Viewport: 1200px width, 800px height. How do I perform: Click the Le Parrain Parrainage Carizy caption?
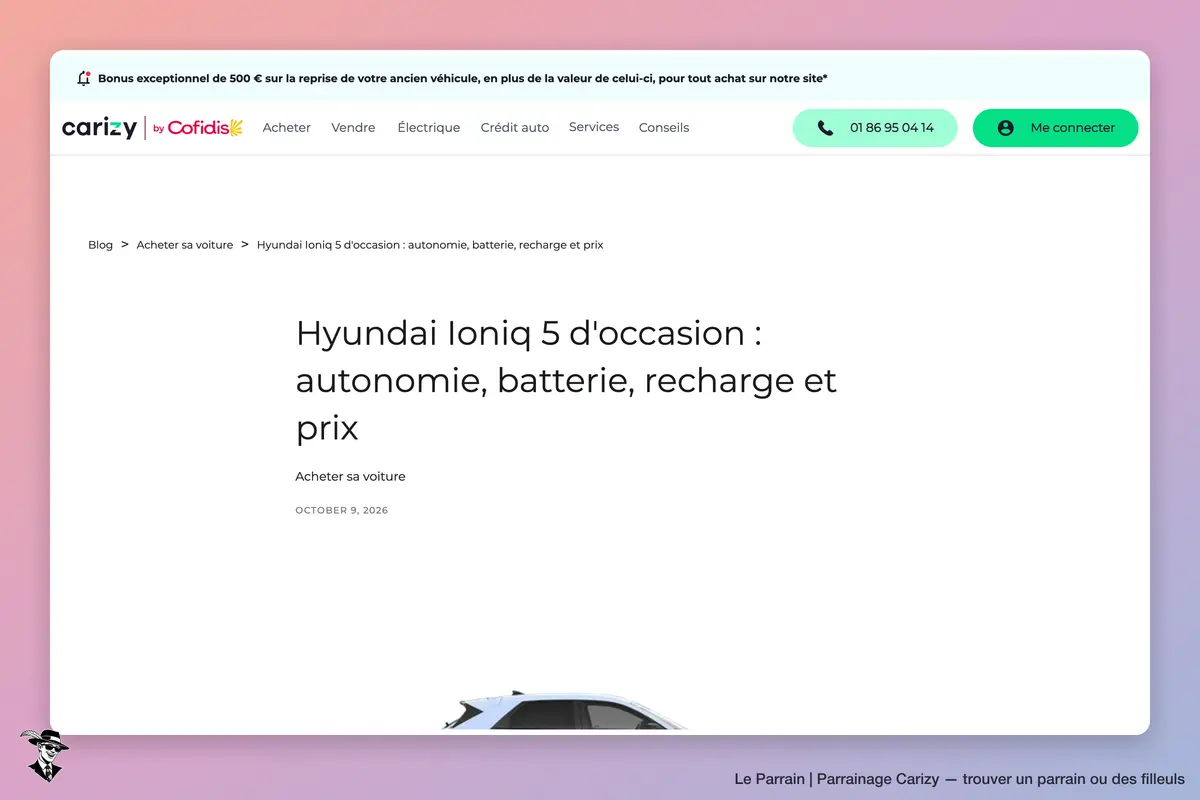tap(959, 779)
